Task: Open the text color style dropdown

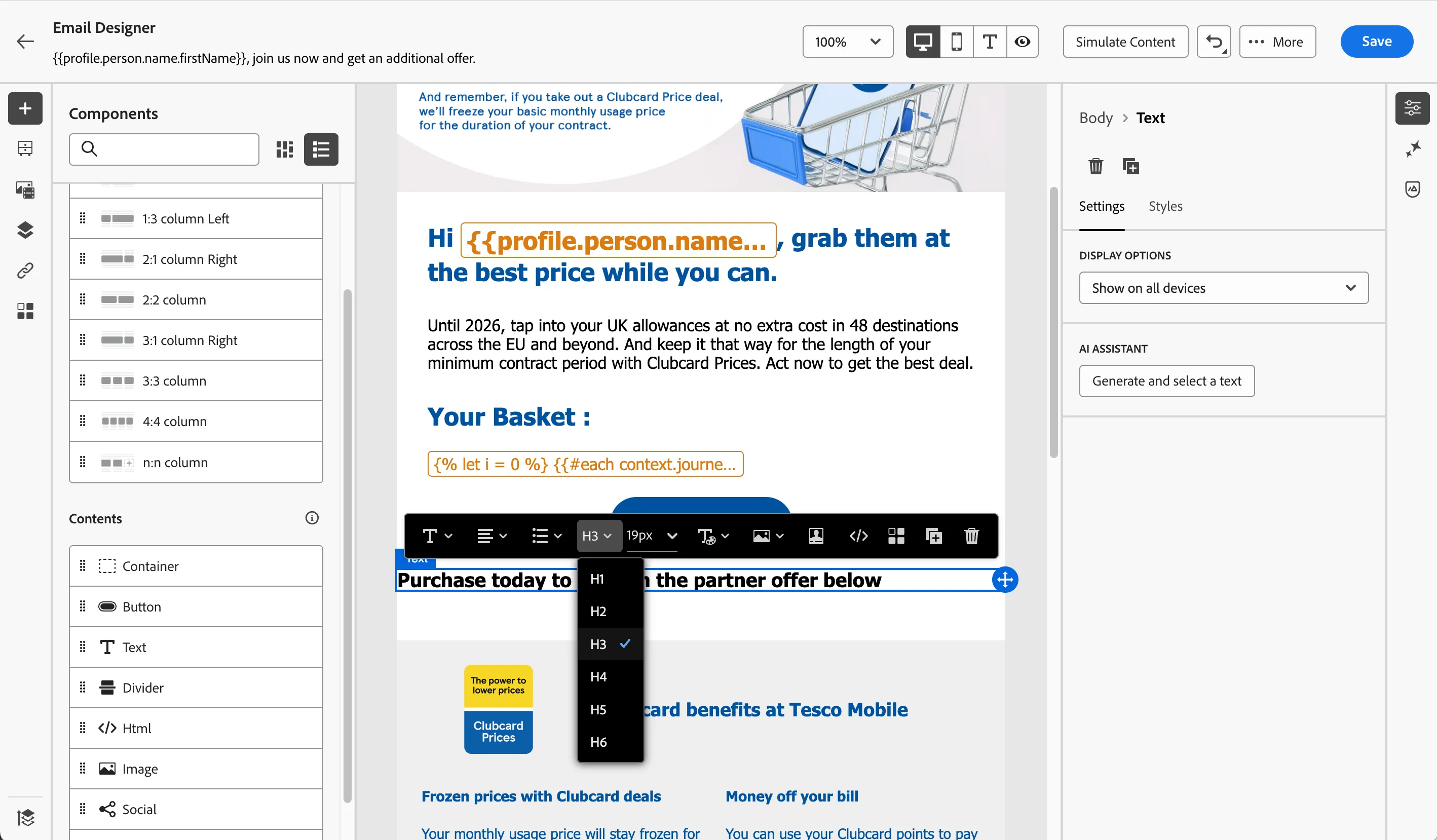Action: point(713,536)
